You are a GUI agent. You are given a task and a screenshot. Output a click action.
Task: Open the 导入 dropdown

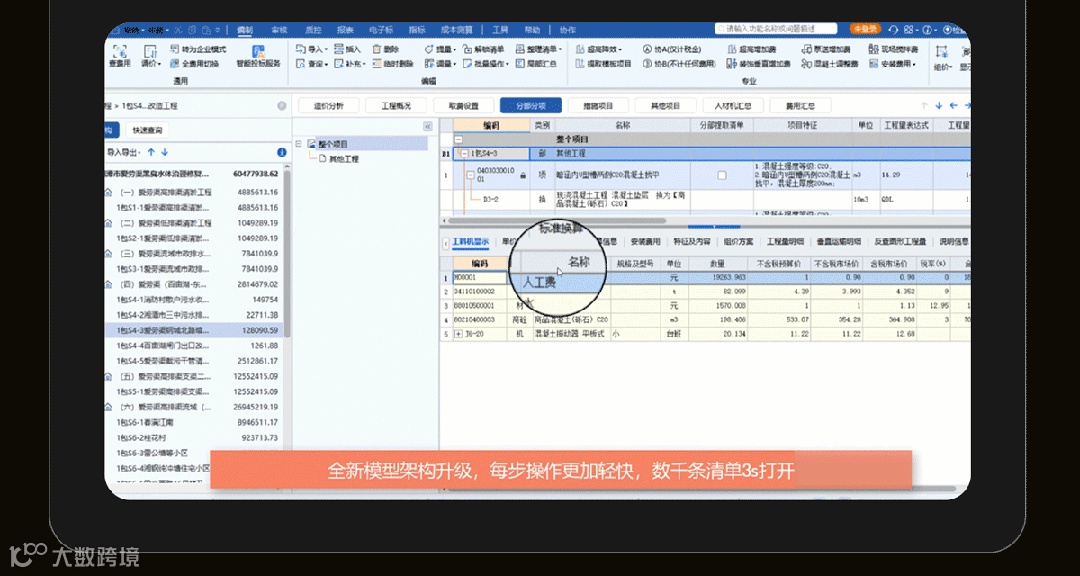point(312,50)
